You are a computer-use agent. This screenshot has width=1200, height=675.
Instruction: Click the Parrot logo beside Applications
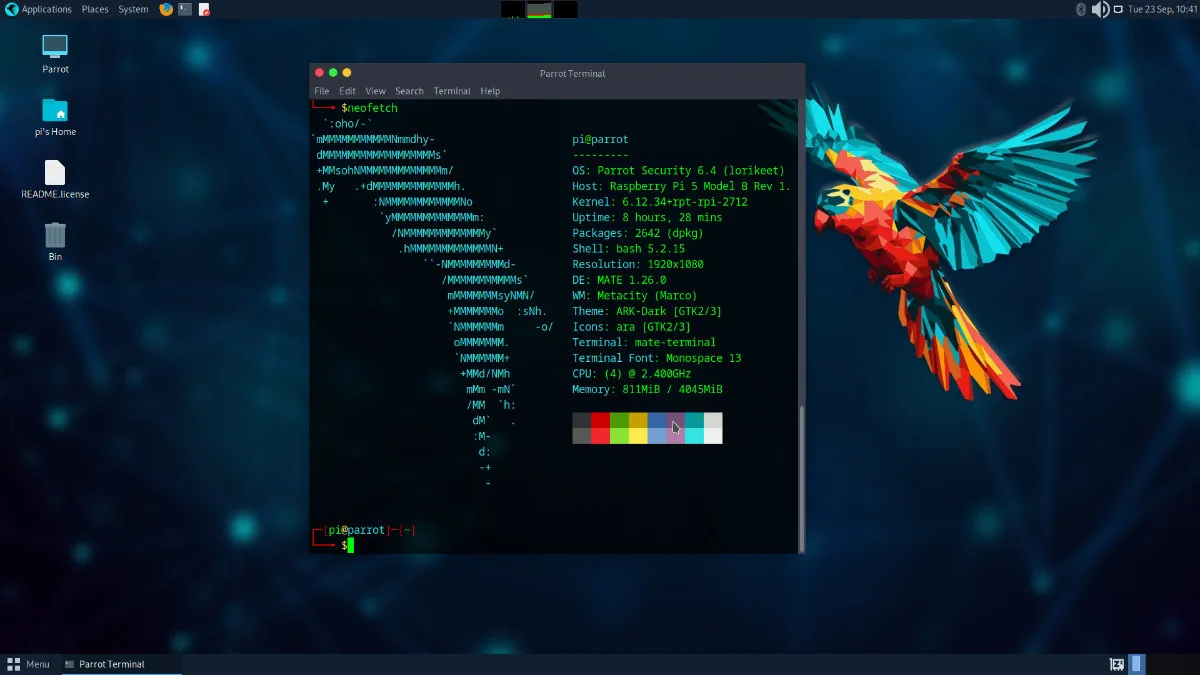pos(11,9)
